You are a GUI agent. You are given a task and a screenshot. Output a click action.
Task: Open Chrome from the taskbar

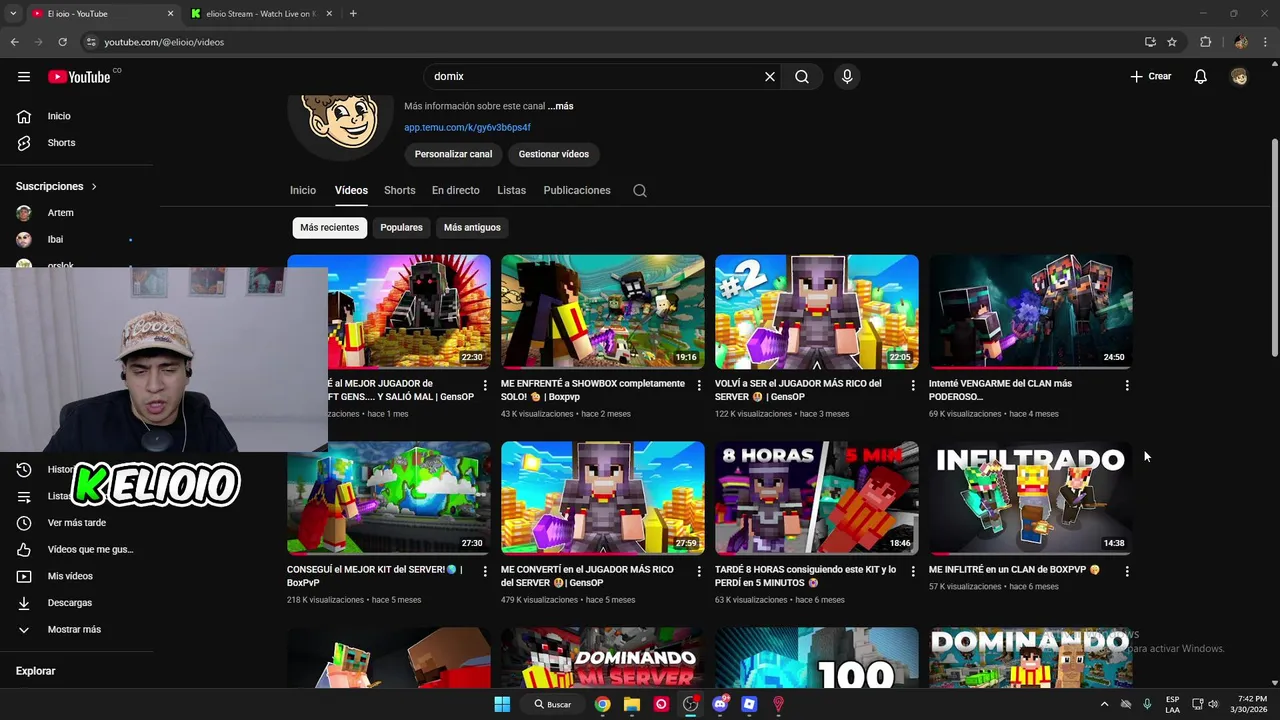coord(602,704)
